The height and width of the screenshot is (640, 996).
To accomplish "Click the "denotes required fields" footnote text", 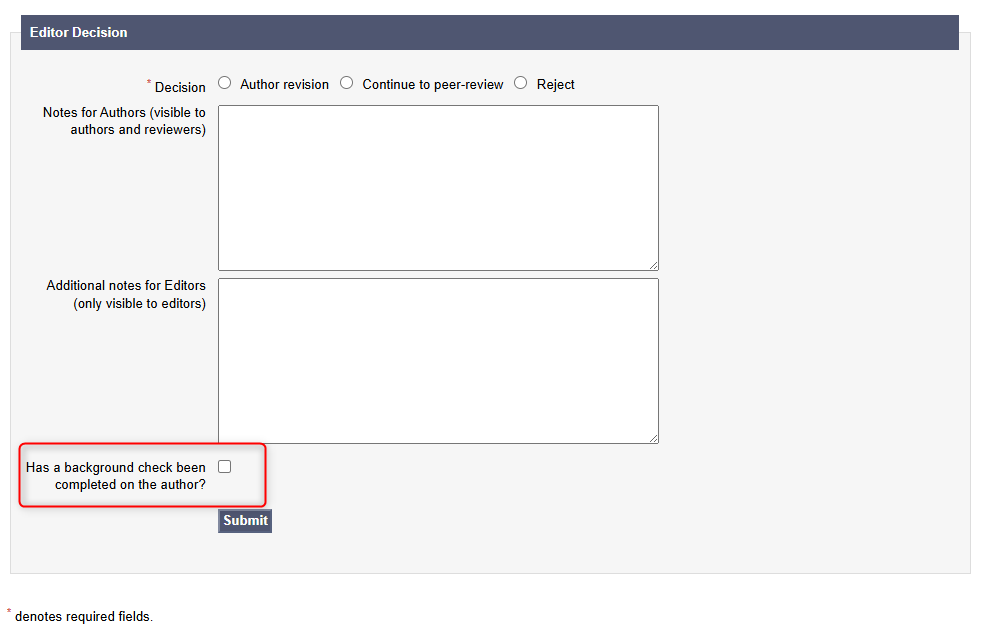I will 84,617.
